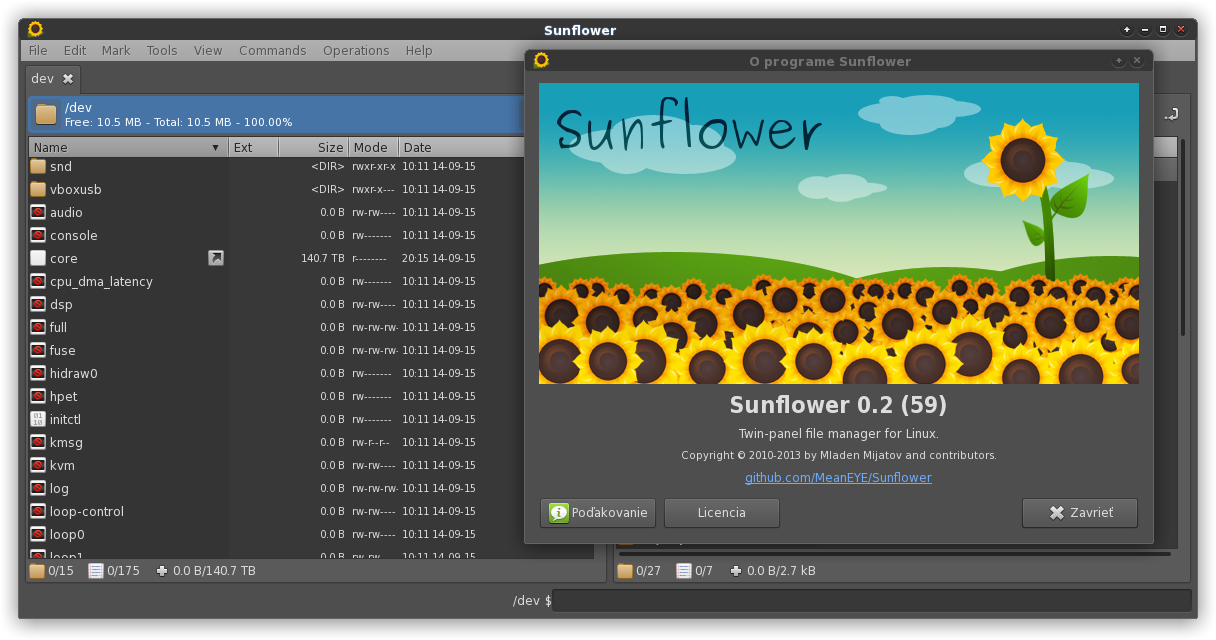The image size is (1216, 640).
Task: Open the Commands menu
Action: pos(273,50)
